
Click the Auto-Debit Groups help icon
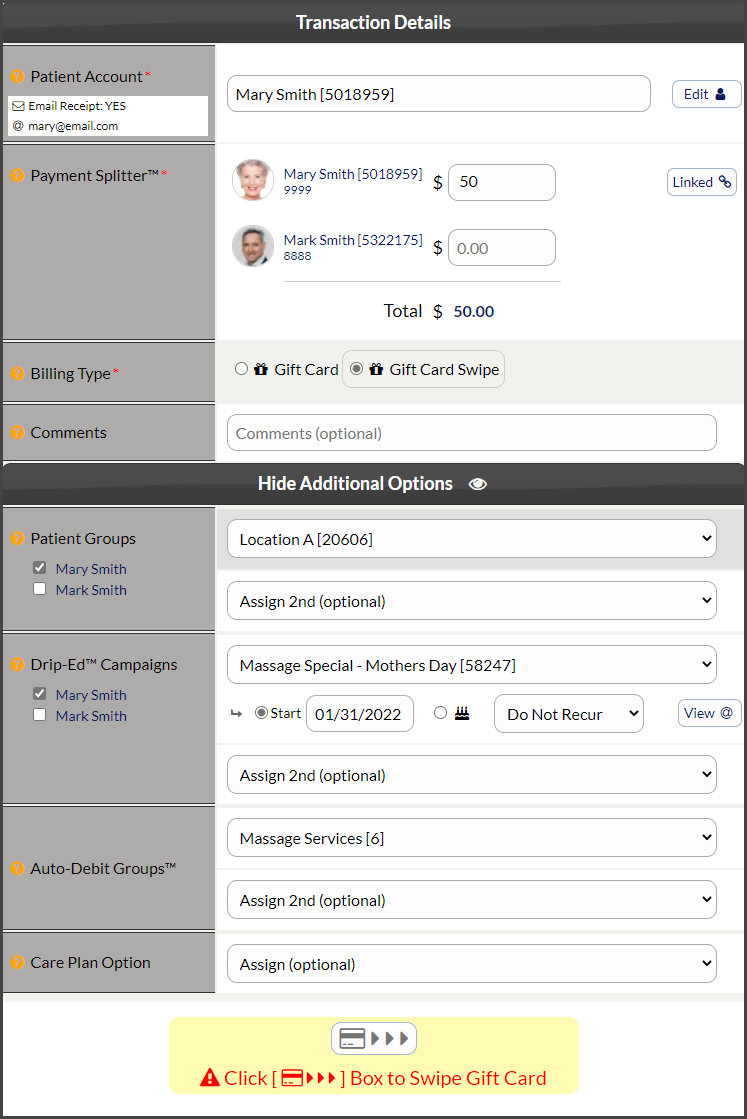(x=17, y=868)
